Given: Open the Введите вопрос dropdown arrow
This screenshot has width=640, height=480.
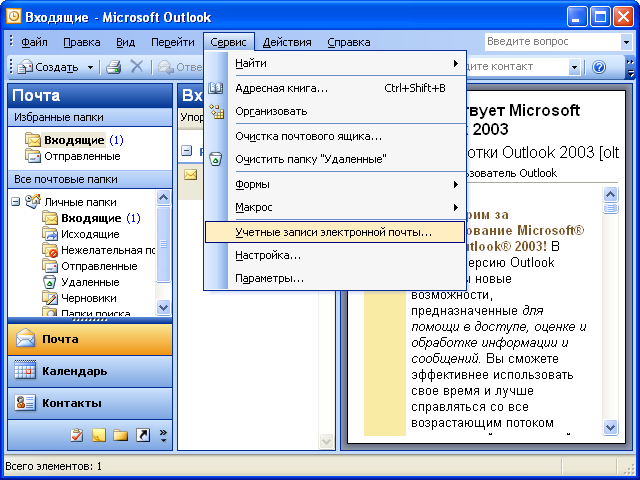Looking at the screenshot, I should [626, 42].
